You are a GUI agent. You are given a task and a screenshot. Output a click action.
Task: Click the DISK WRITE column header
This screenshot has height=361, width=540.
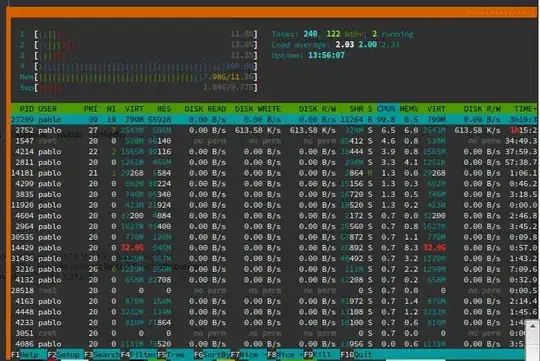point(258,109)
